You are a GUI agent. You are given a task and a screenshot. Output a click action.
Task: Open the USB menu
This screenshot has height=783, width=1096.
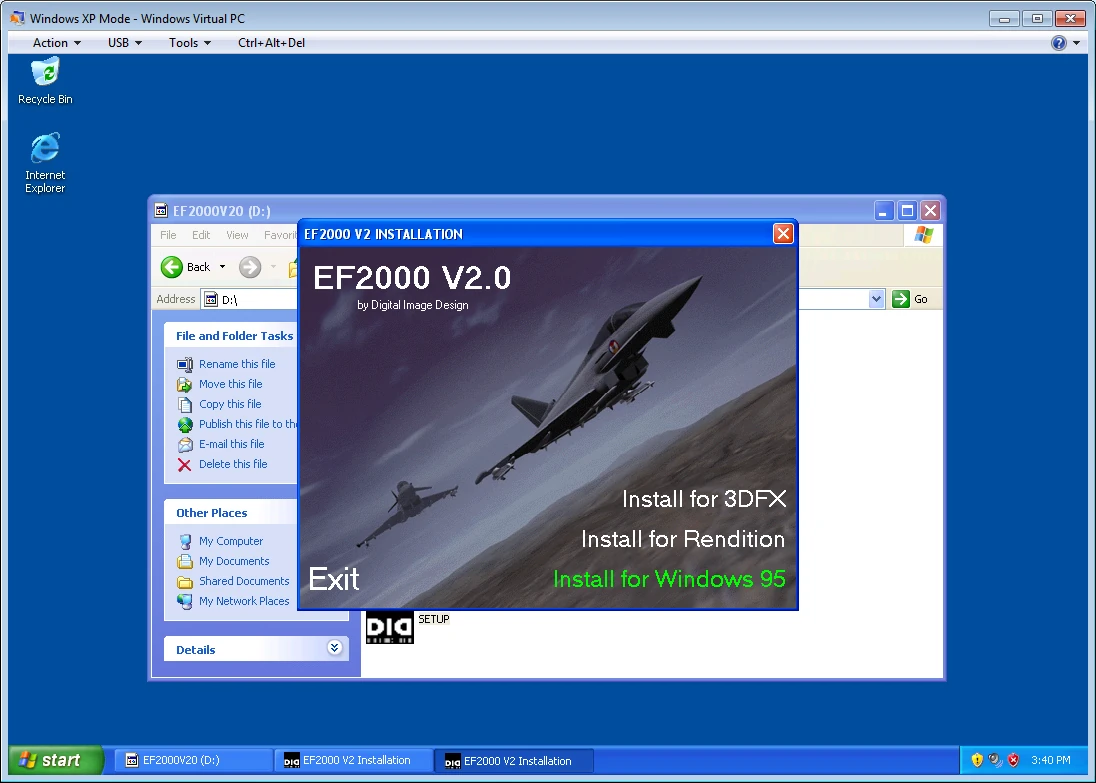pos(124,43)
